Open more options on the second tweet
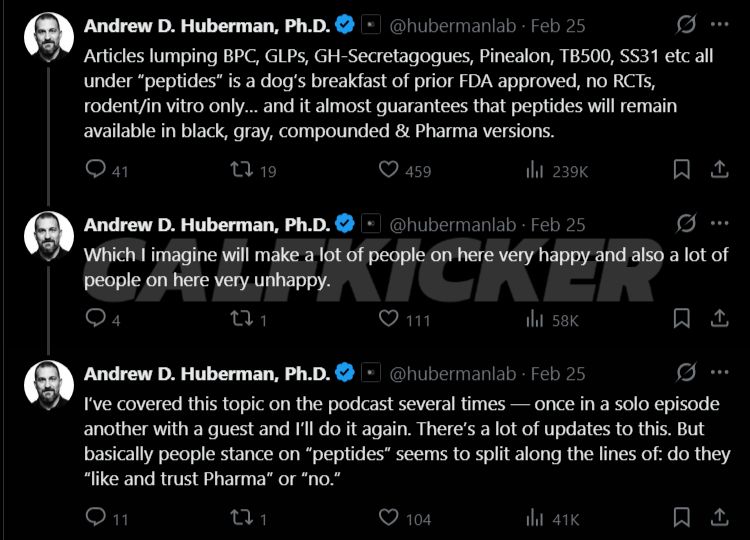Image resolution: width=750 pixels, height=540 pixels. pos(719,224)
